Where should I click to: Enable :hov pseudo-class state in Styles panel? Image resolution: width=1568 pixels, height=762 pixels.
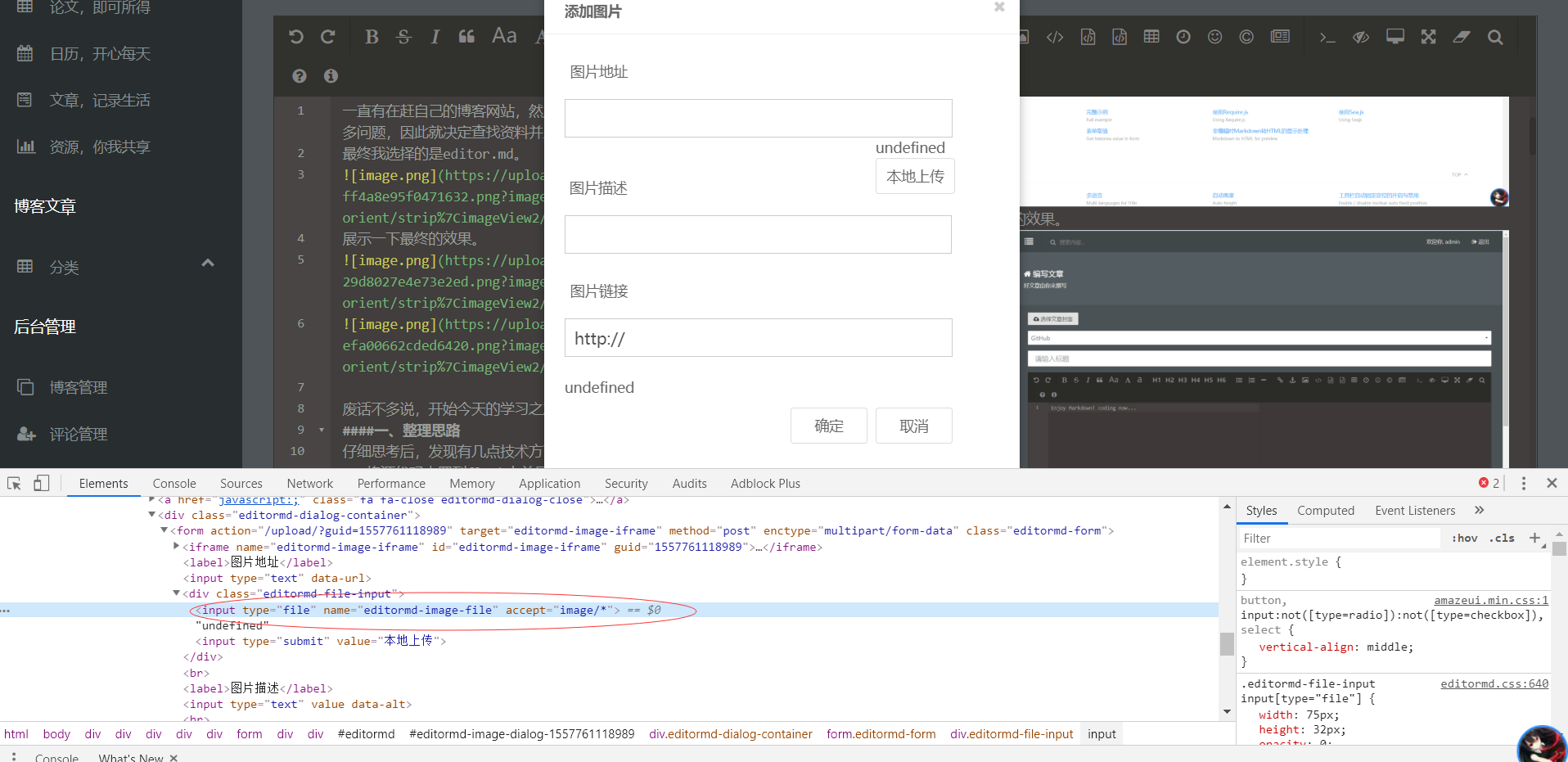1463,538
